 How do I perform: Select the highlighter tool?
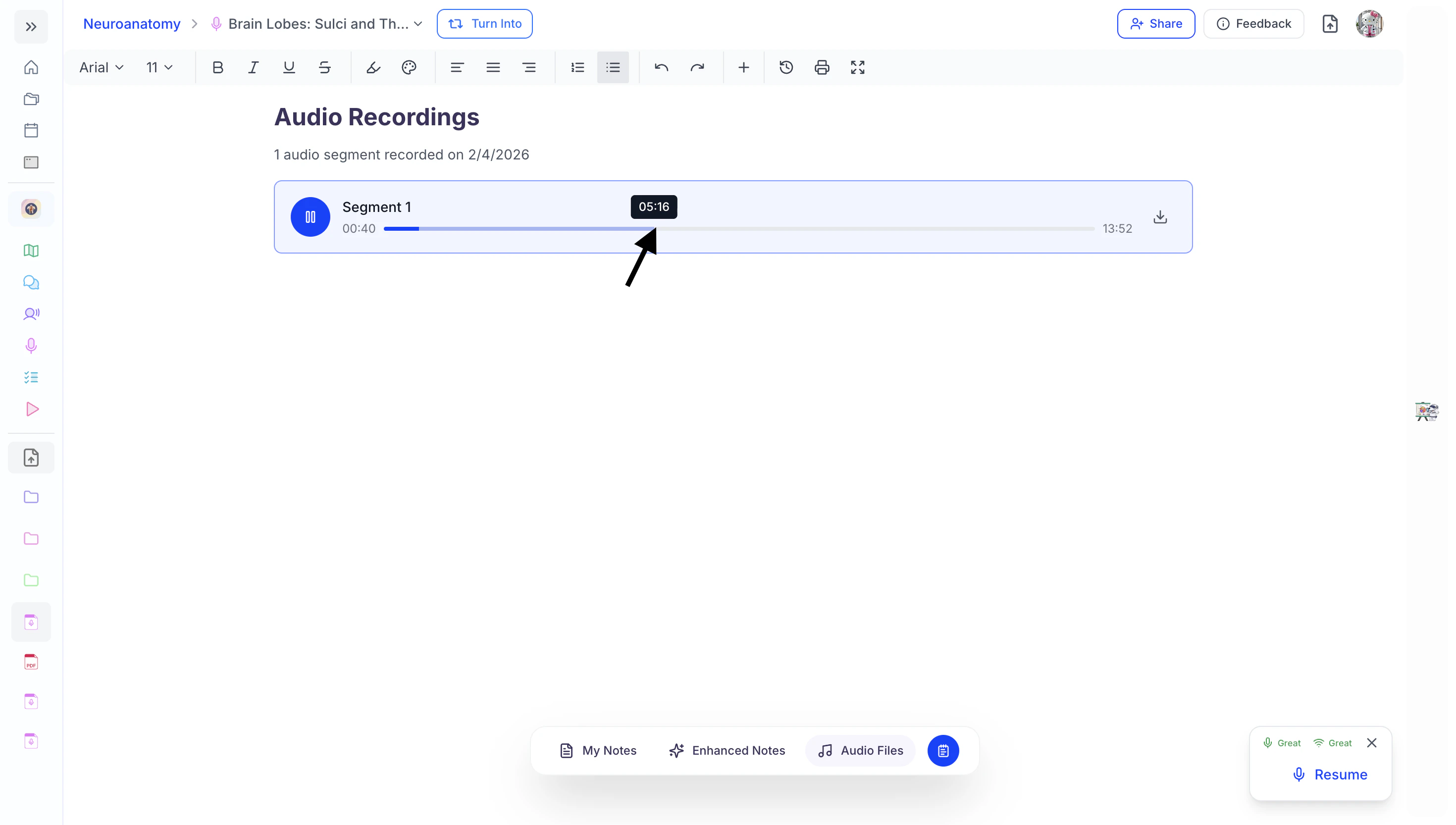coord(373,67)
